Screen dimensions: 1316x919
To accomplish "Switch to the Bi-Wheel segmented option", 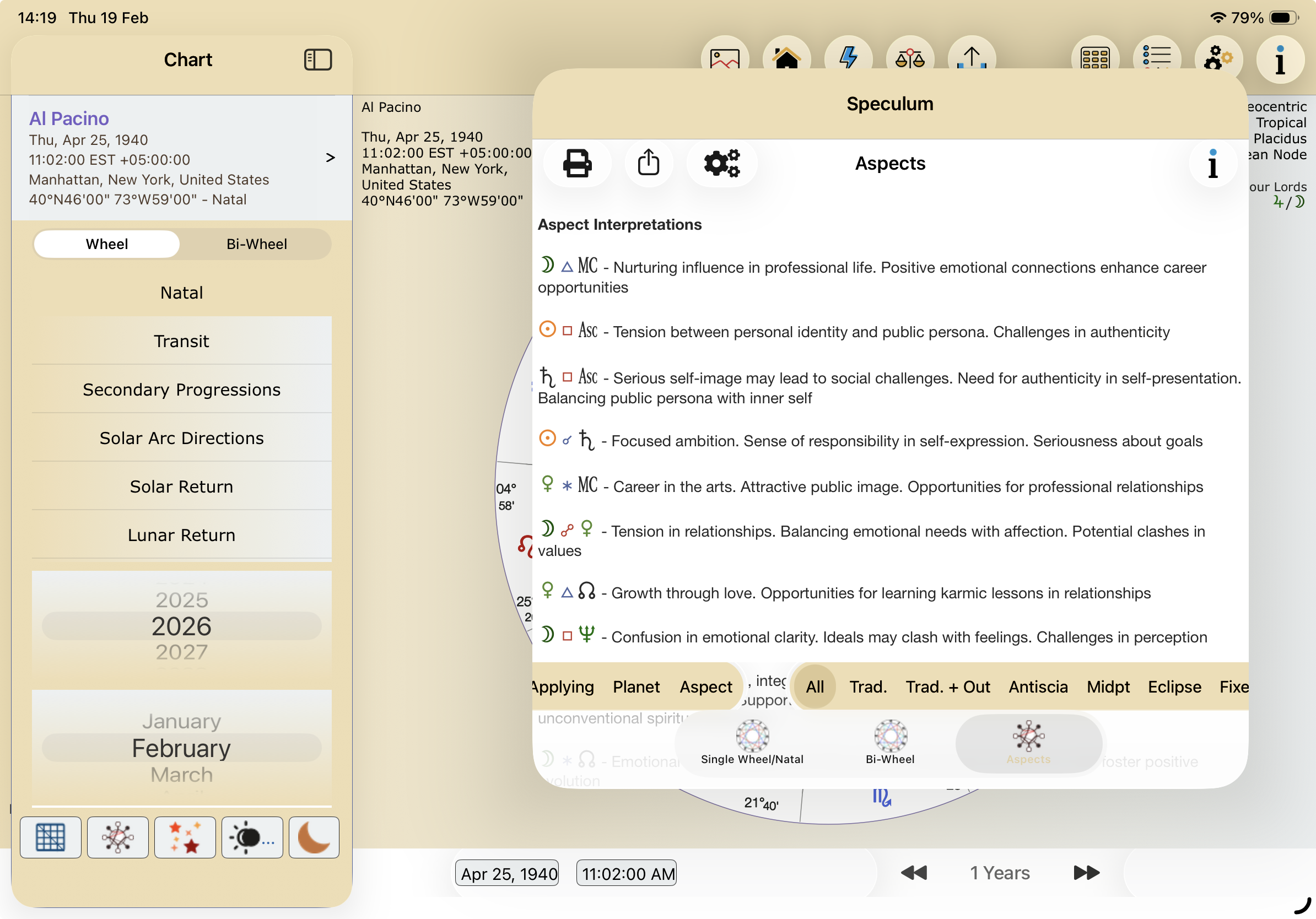I will click(256, 244).
